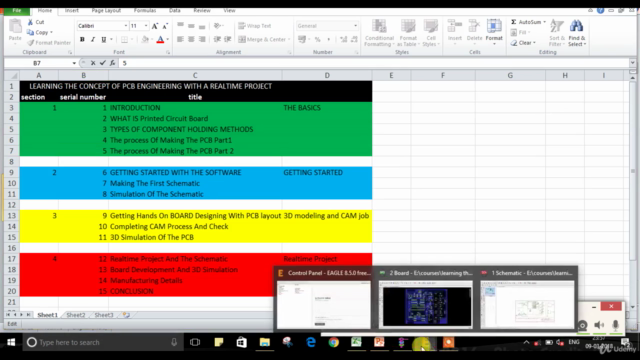Toggle Bold formatting
This screenshot has width=640, height=360.
pos(82,40)
